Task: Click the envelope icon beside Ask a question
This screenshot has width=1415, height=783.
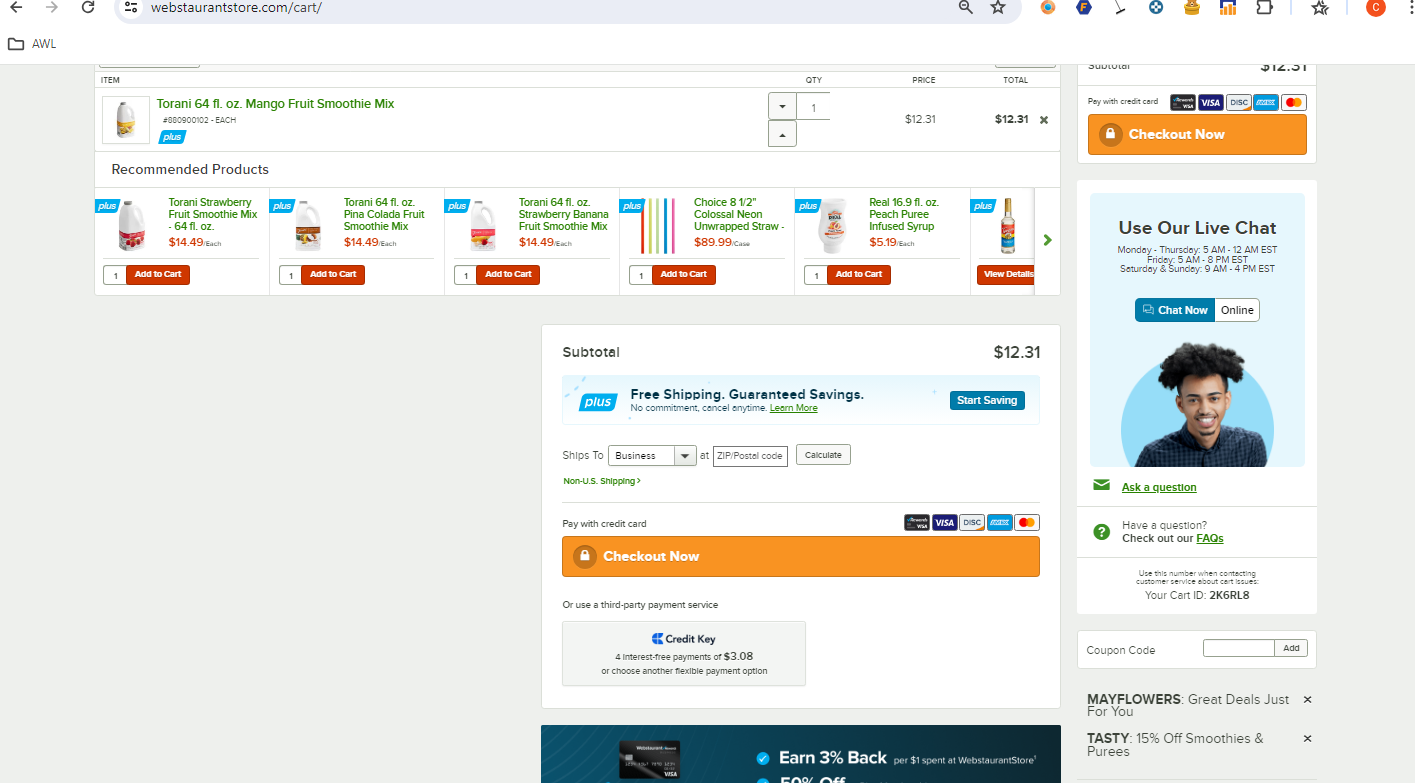Action: click(1101, 486)
